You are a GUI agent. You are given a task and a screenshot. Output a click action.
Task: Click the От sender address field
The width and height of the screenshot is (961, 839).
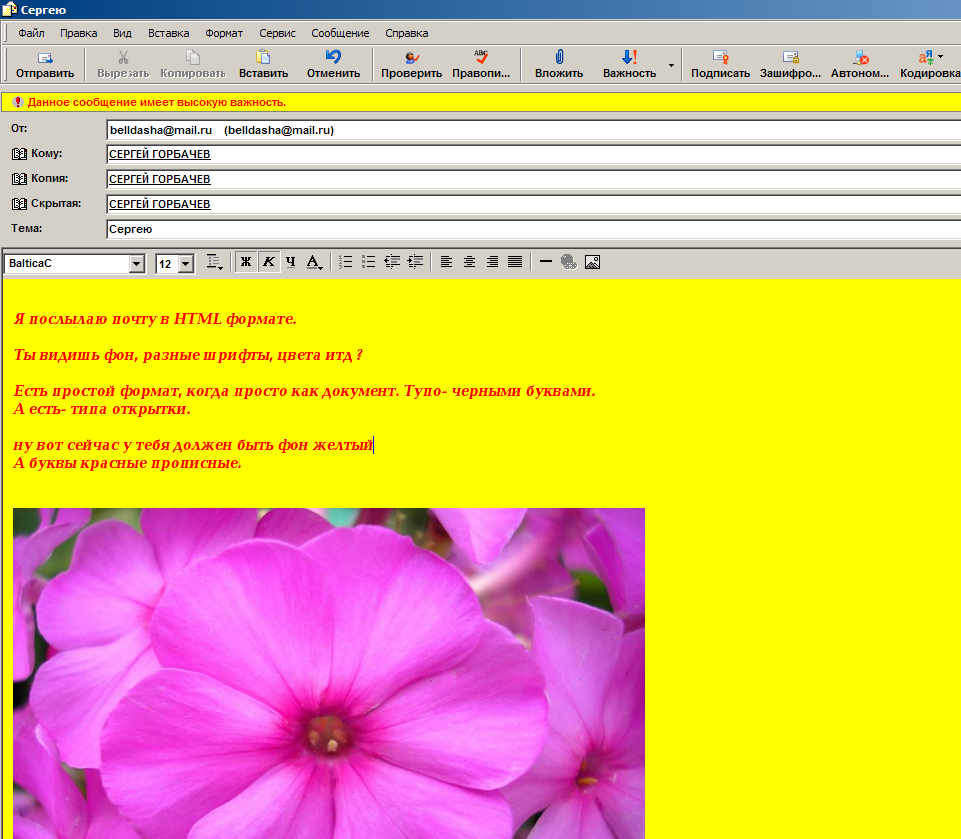[x=533, y=130]
